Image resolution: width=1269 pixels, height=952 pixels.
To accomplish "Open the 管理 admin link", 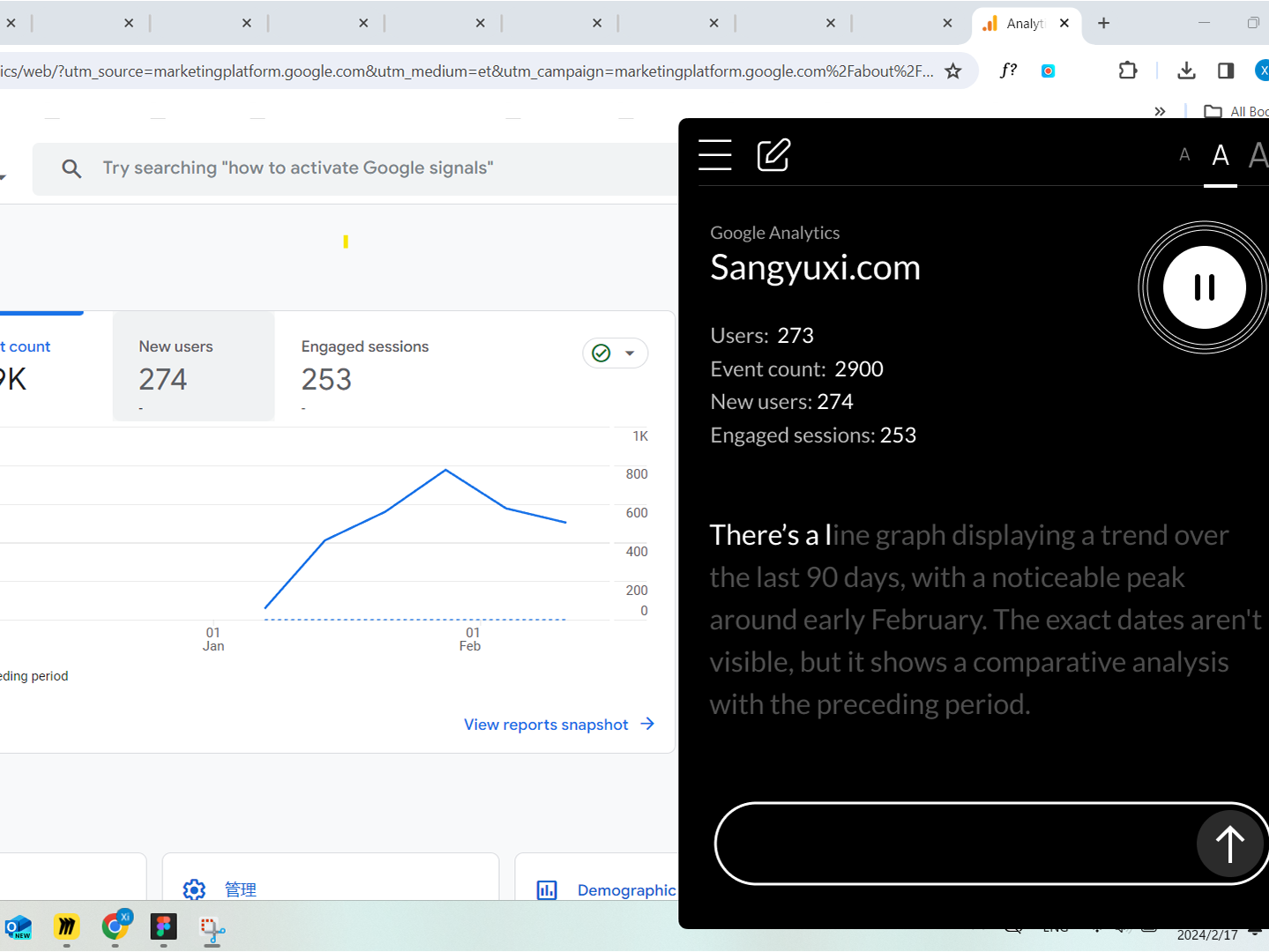I will [x=241, y=889].
